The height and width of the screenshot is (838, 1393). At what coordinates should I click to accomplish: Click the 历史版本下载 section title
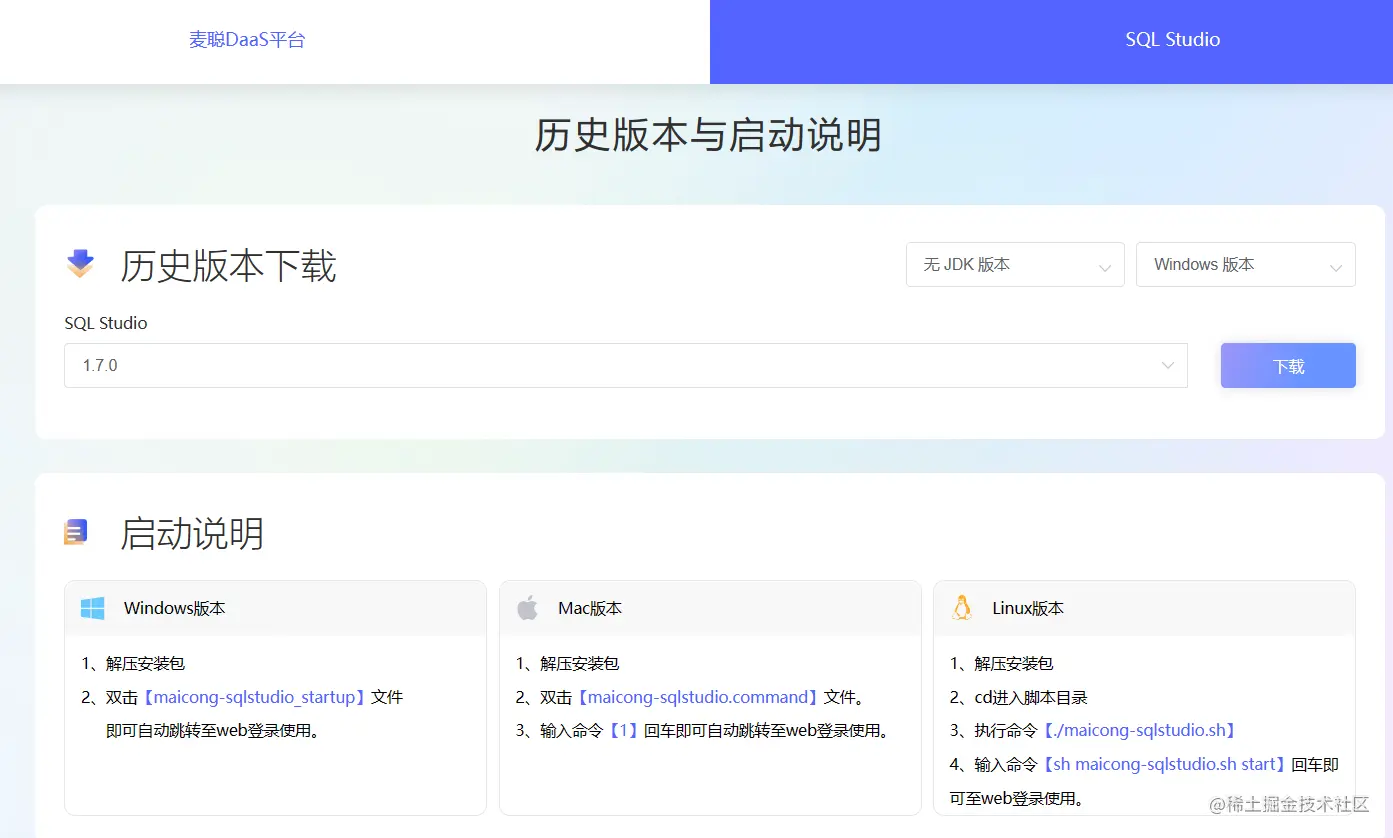click(228, 266)
